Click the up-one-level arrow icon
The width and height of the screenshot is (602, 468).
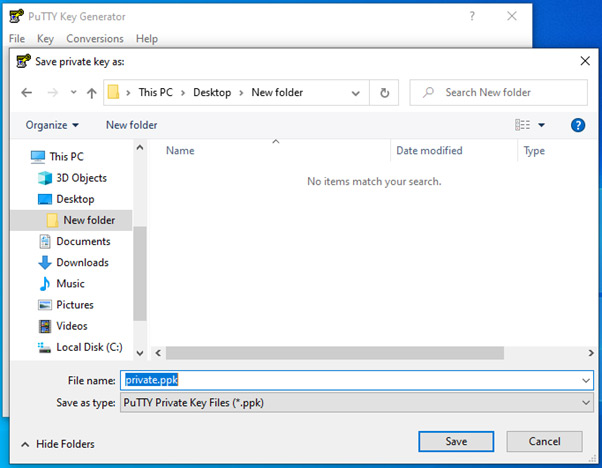pos(91,93)
